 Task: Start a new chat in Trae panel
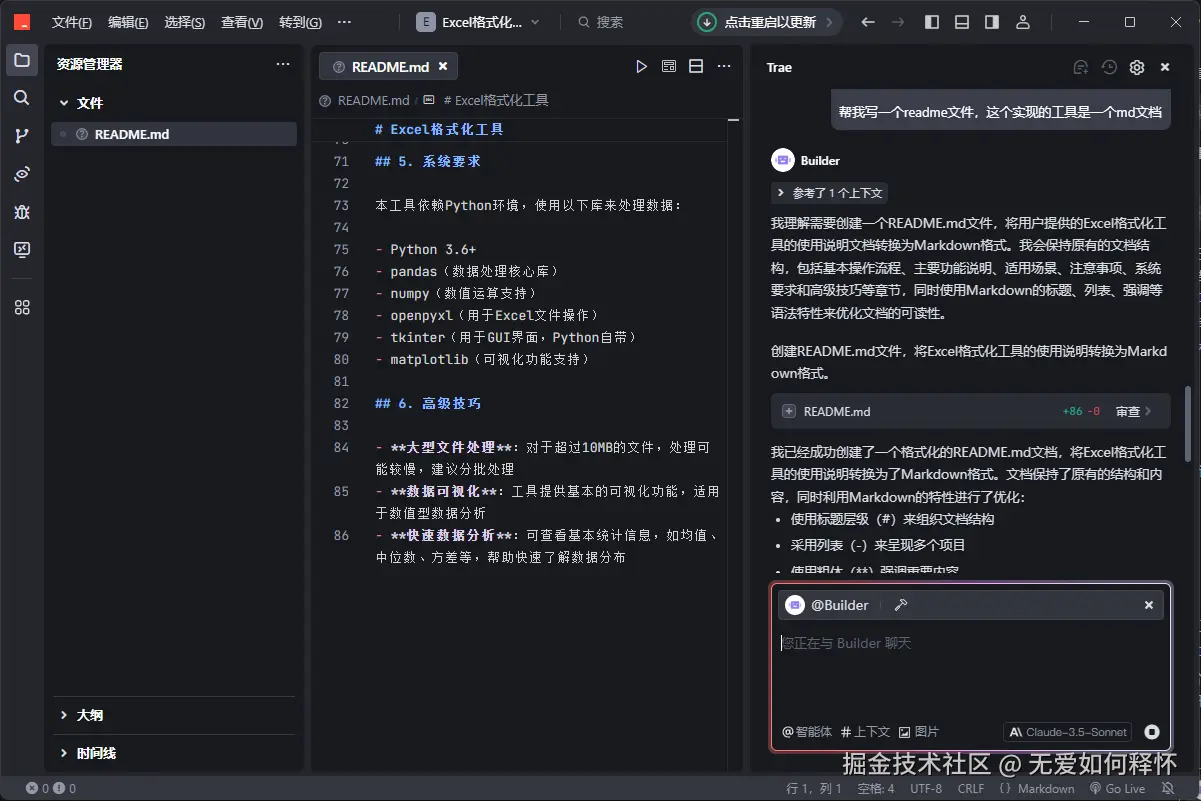coord(1080,67)
